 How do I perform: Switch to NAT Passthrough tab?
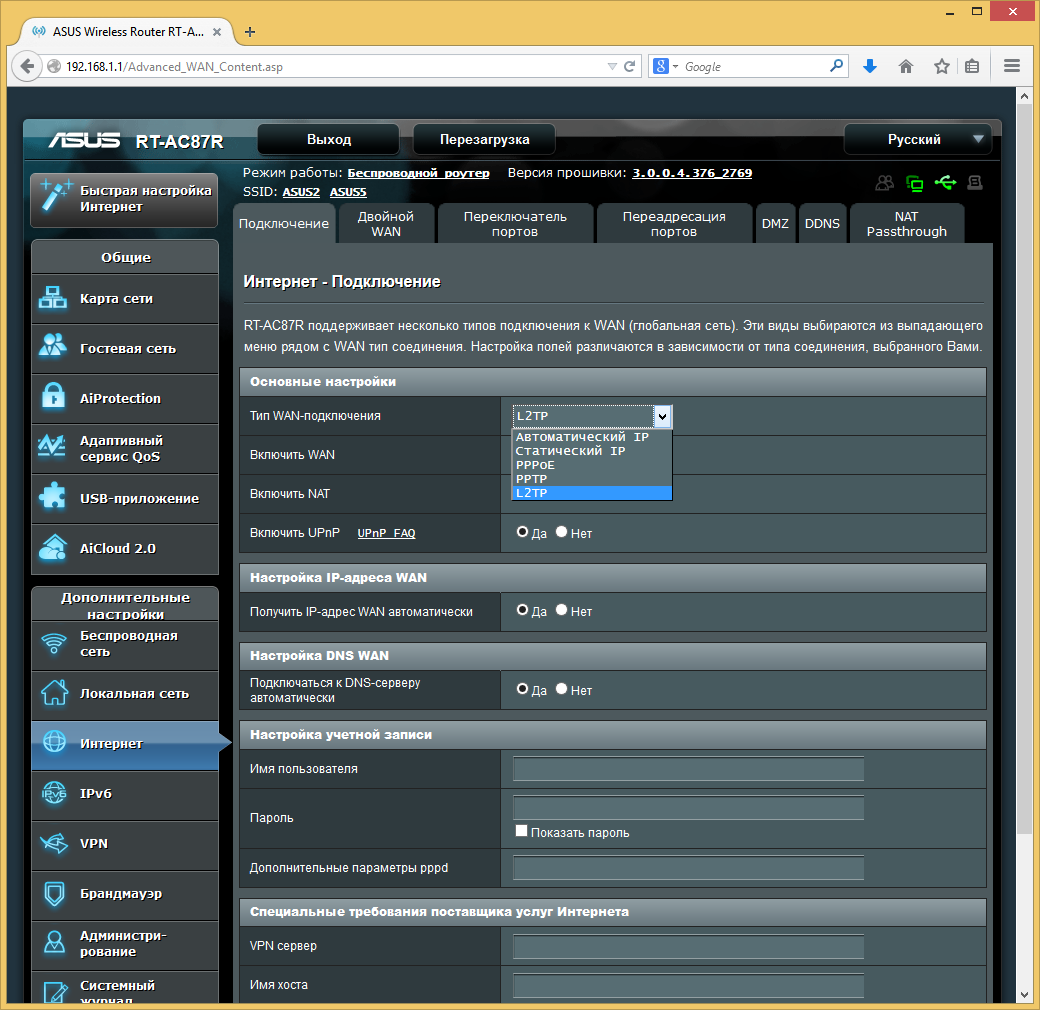[907, 223]
